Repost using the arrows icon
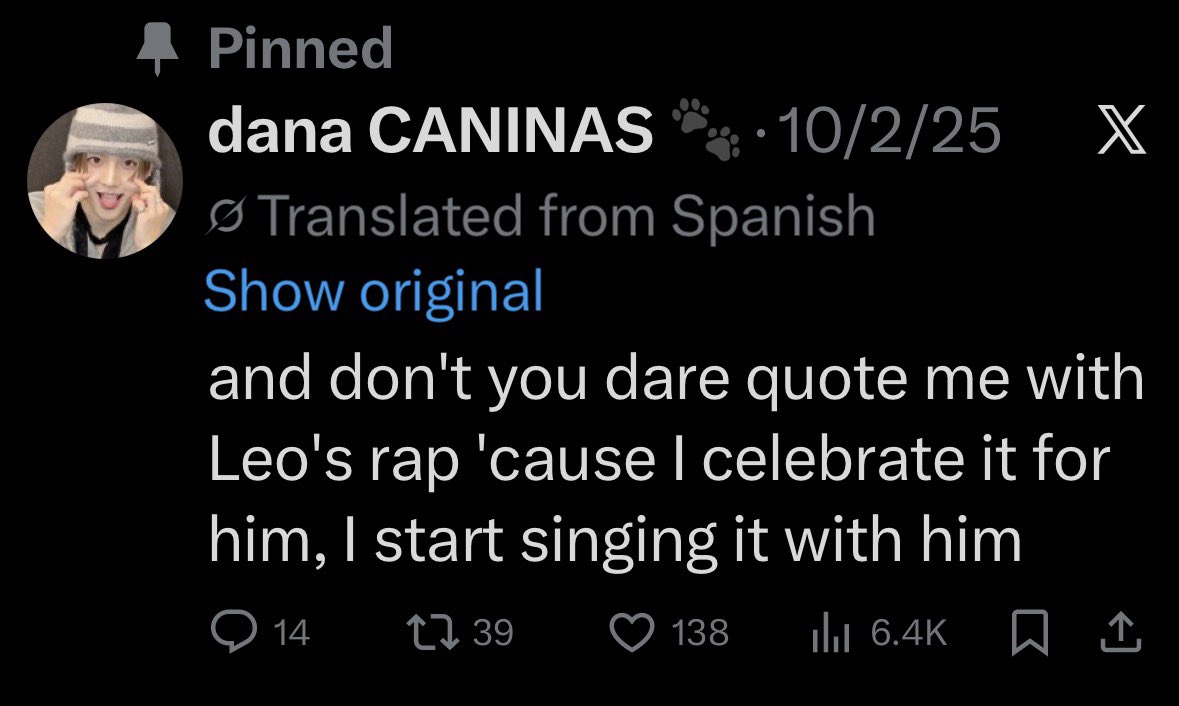Image resolution: width=1179 pixels, height=706 pixels. [x=432, y=632]
